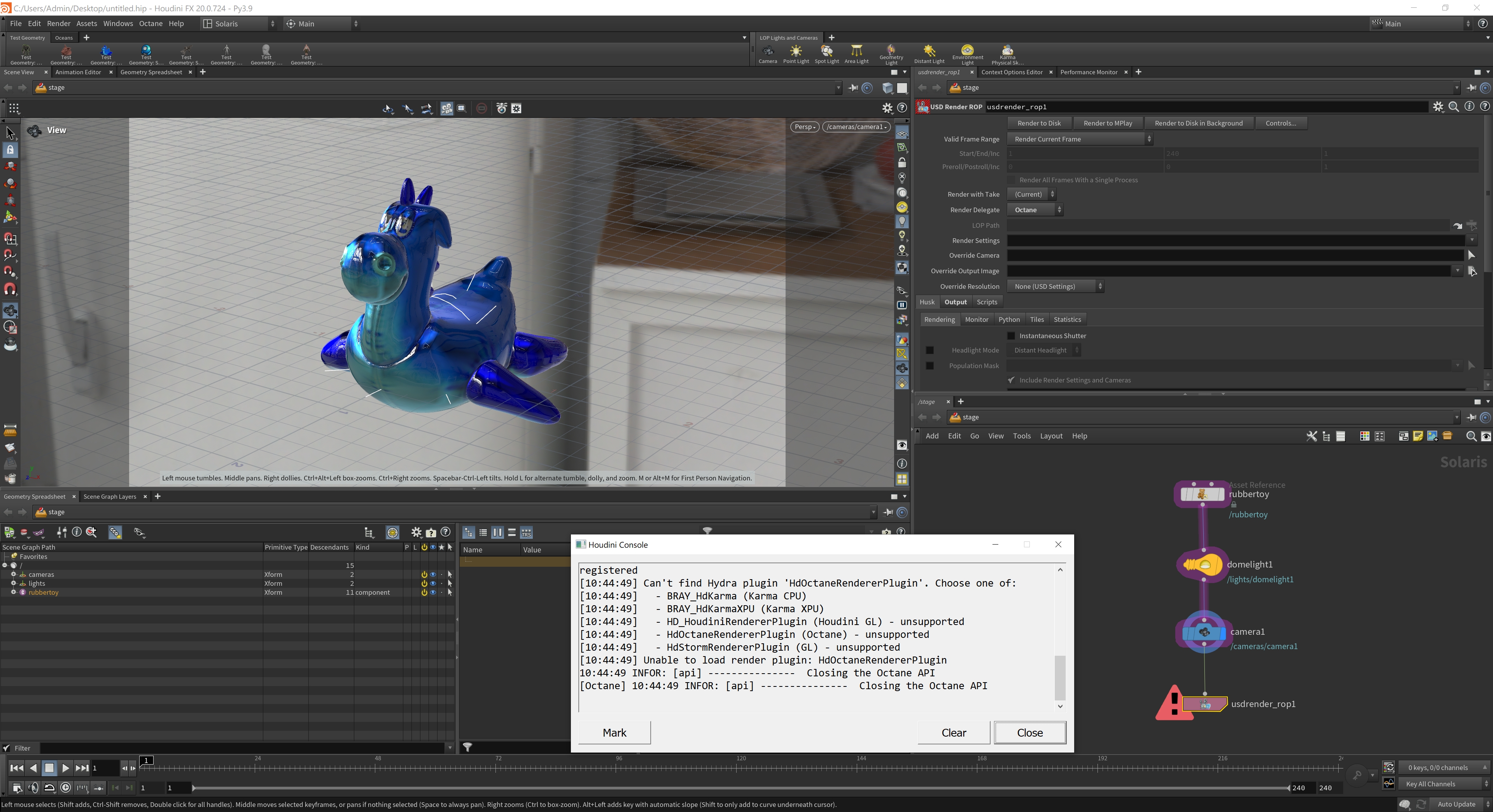Click the domelight1 node icon
The image size is (1493, 812).
(x=1202, y=565)
